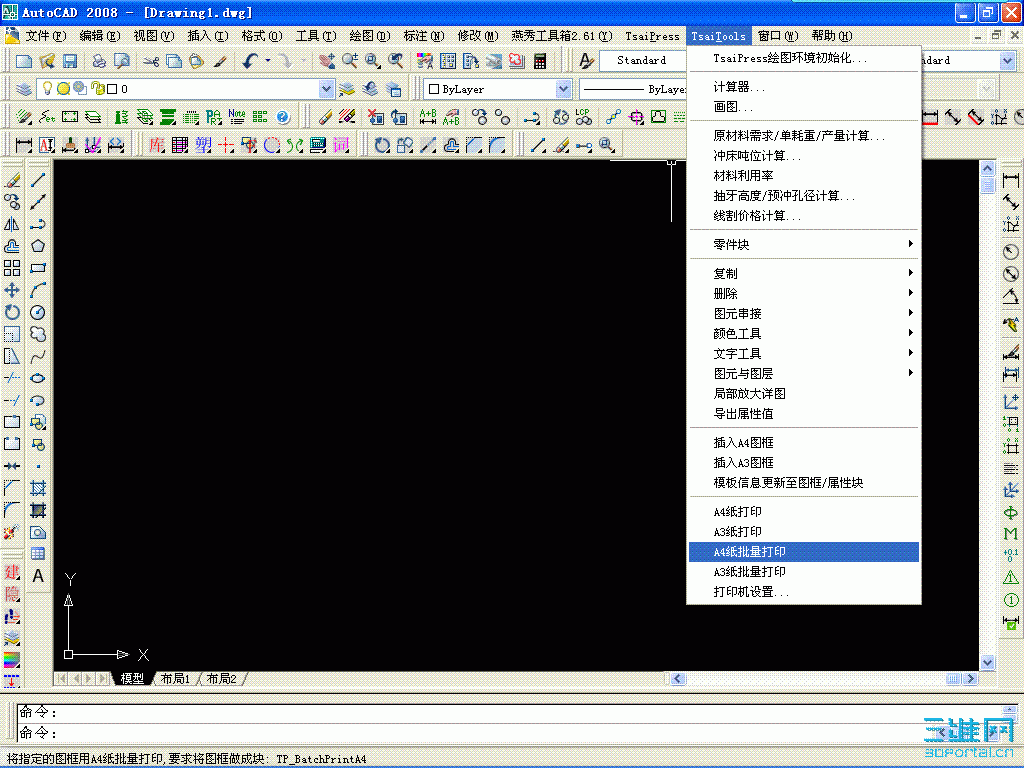Choose A3纸批量打印 menu entry
The height and width of the screenshot is (768, 1024).
tap(805, 572)
